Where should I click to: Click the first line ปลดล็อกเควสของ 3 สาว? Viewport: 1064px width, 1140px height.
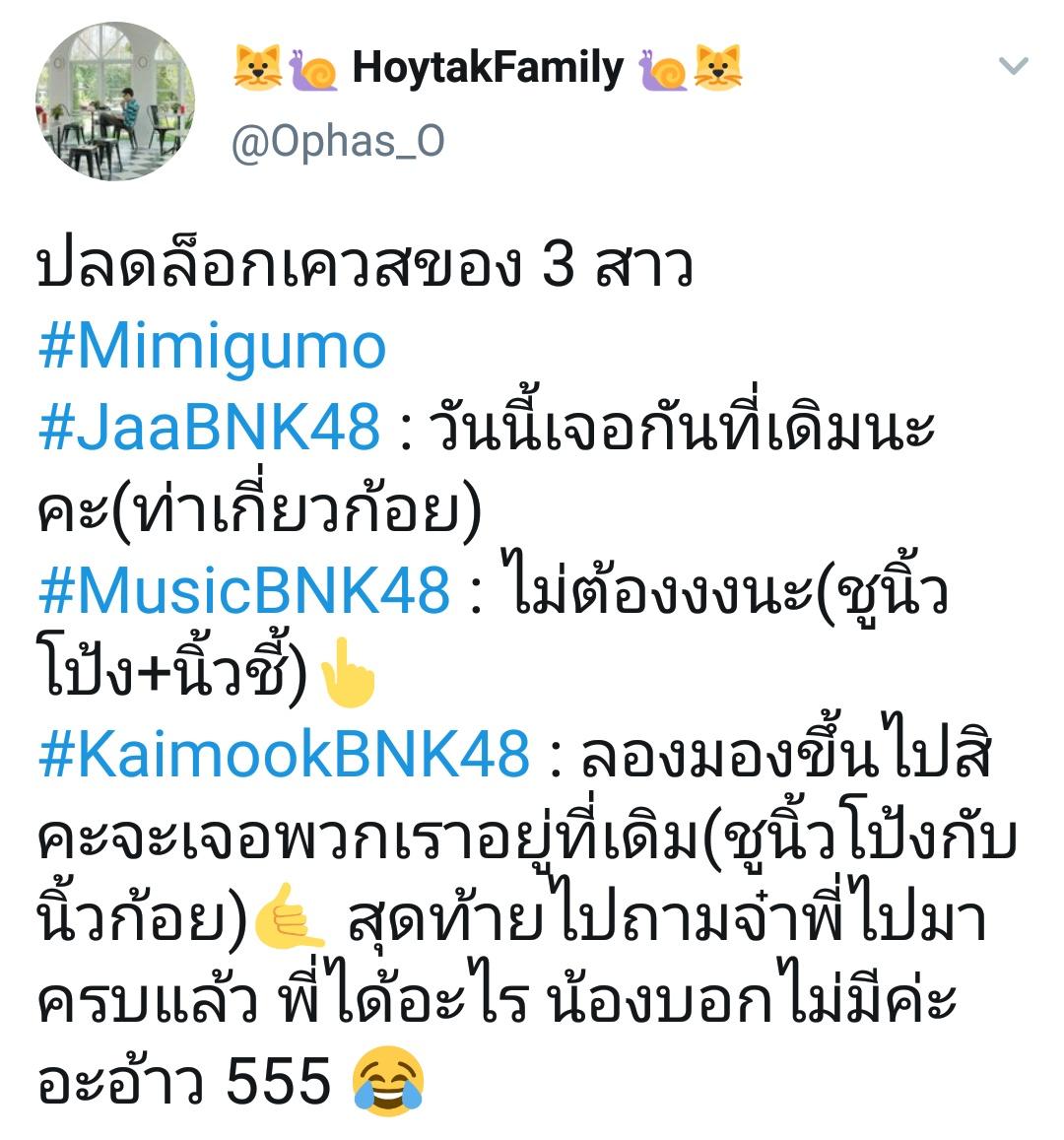click(365, 265)
